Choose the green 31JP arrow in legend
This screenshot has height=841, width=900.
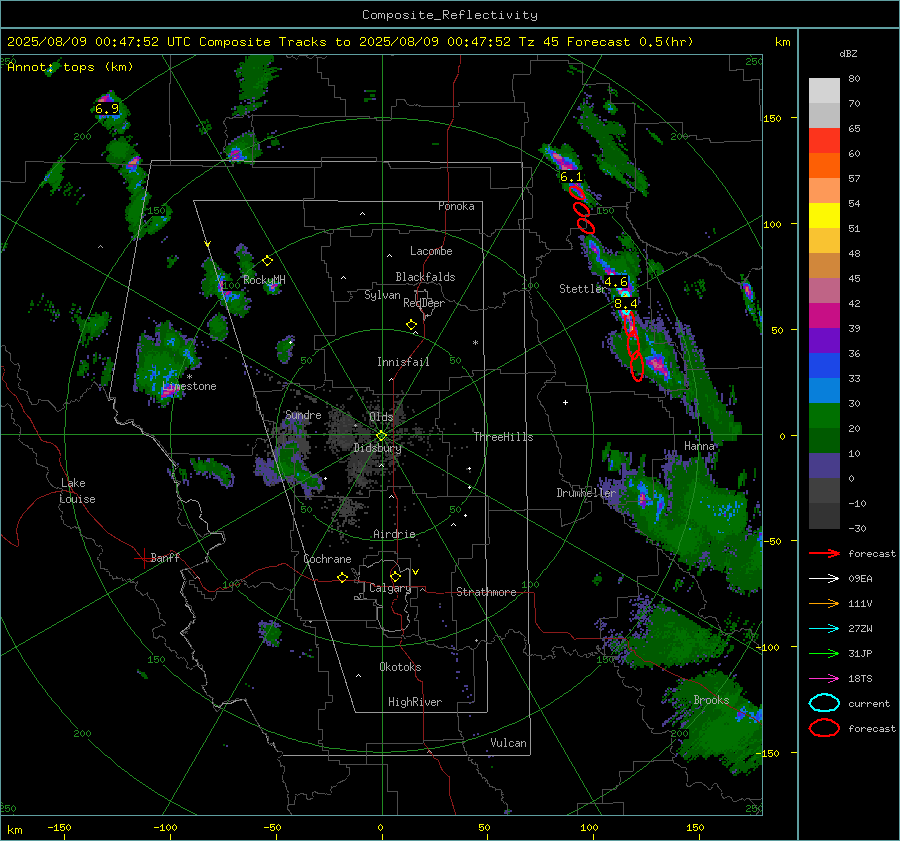824,653
